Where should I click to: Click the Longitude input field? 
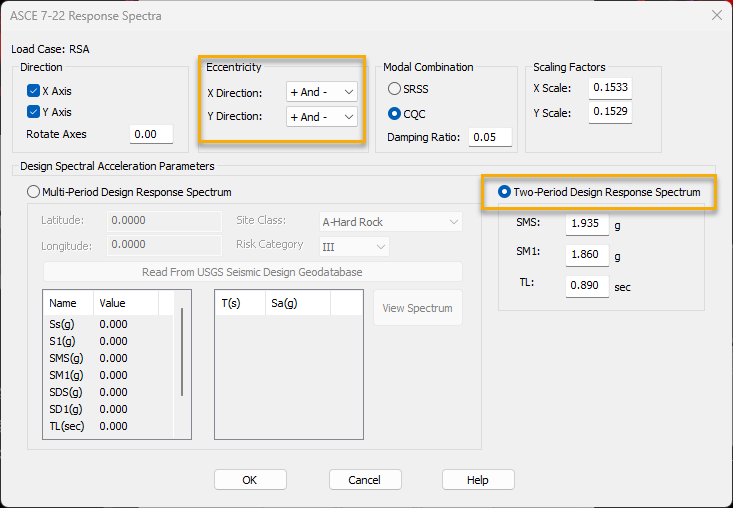click(165, 245)
